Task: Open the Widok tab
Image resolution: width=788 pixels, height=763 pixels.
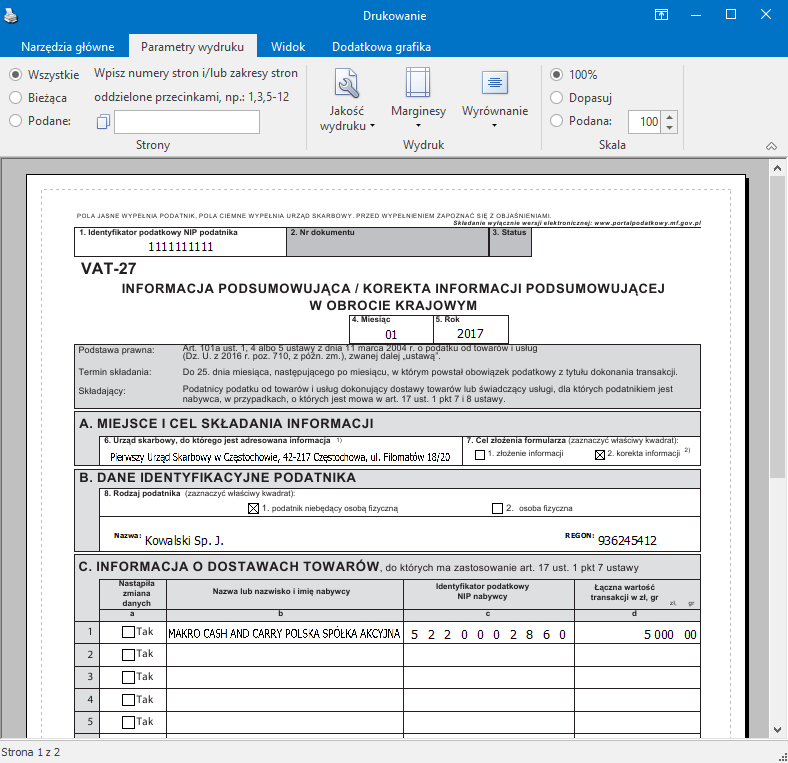Action: tap(288, 47)
